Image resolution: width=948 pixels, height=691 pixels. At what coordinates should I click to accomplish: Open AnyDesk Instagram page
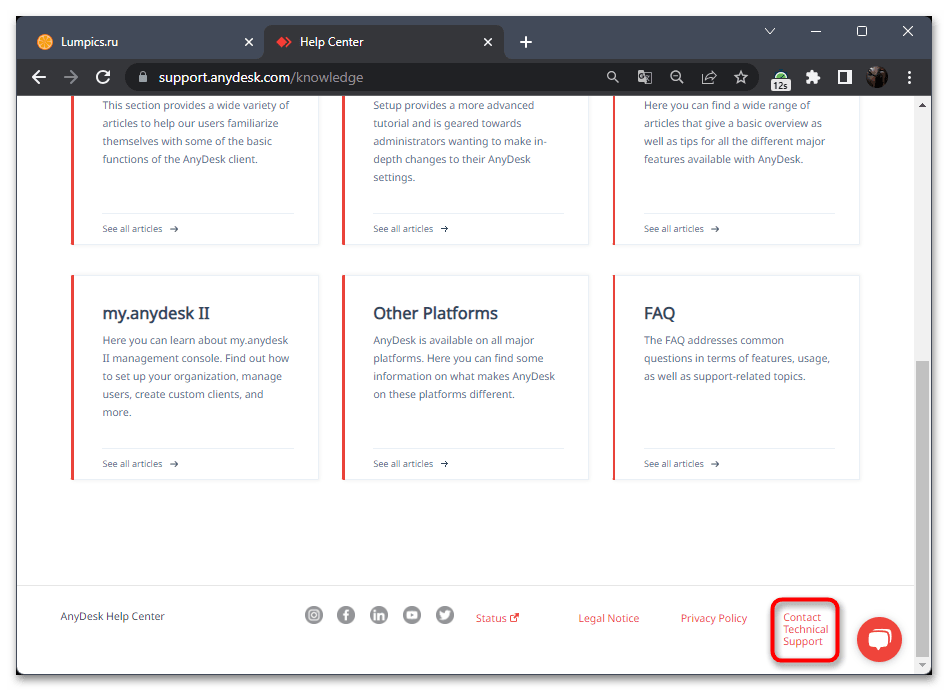[x=314, y=615]
